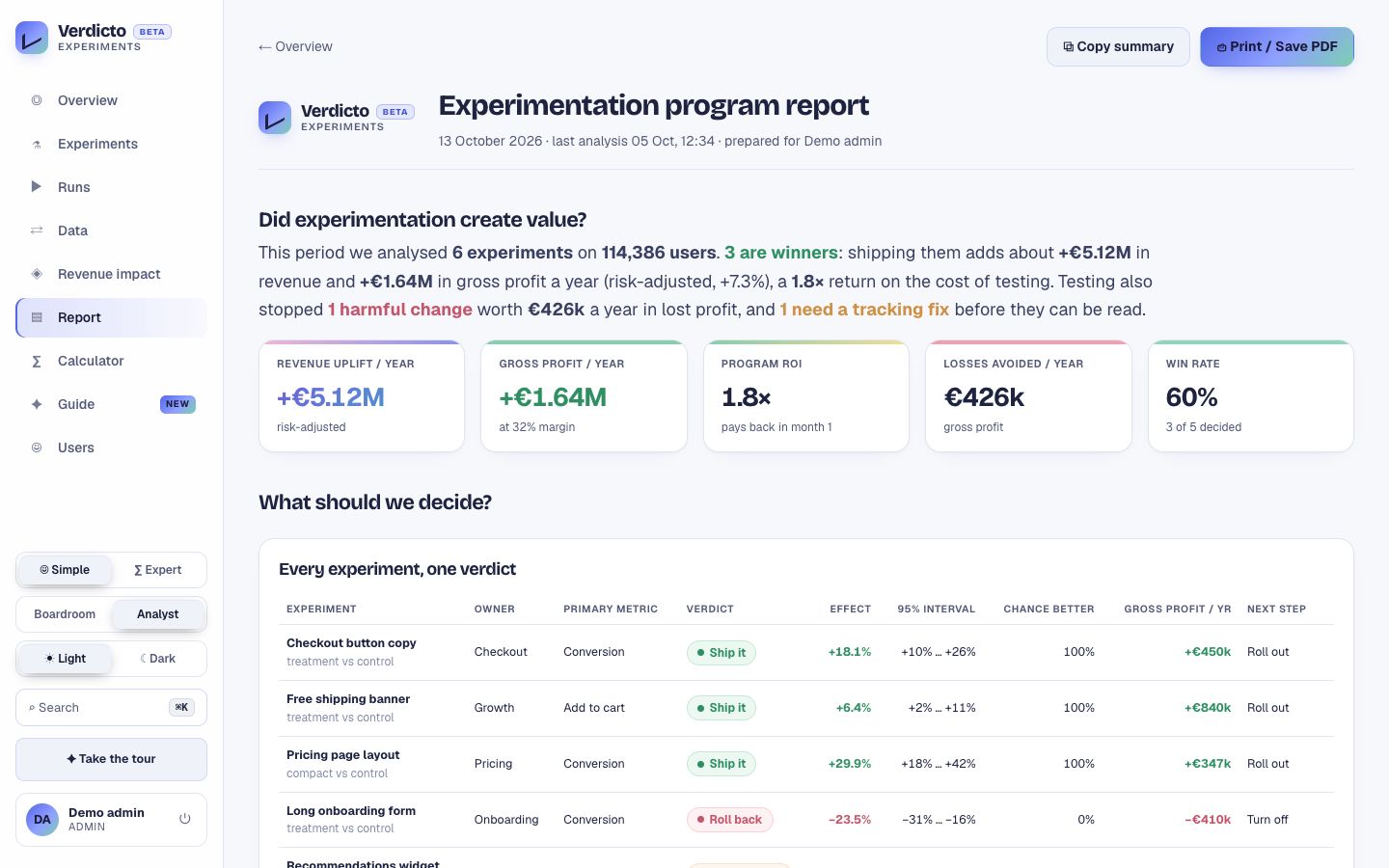Start the Take the tour button
The width and height of the screenshot is (1389, 868).
(x=111, y=759)
